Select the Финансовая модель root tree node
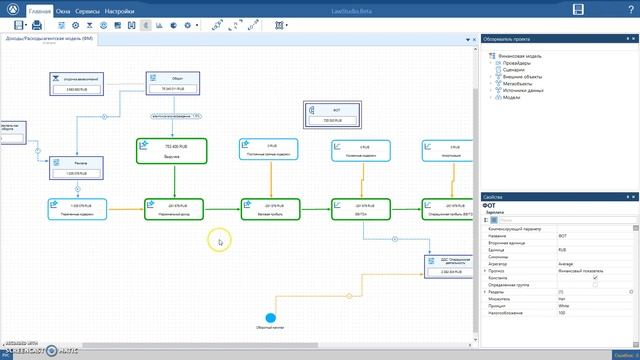This screenshot has height=360, width=640. click(x=520, y=56)
